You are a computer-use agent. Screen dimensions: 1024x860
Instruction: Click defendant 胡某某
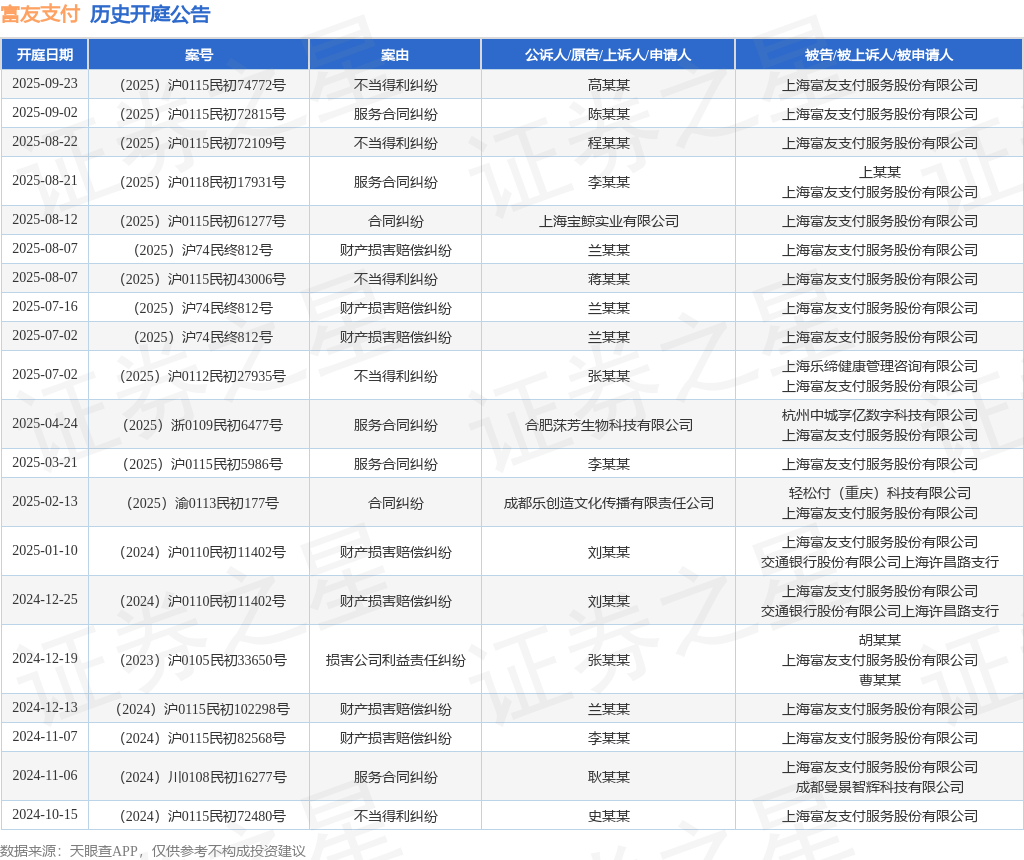880,640
